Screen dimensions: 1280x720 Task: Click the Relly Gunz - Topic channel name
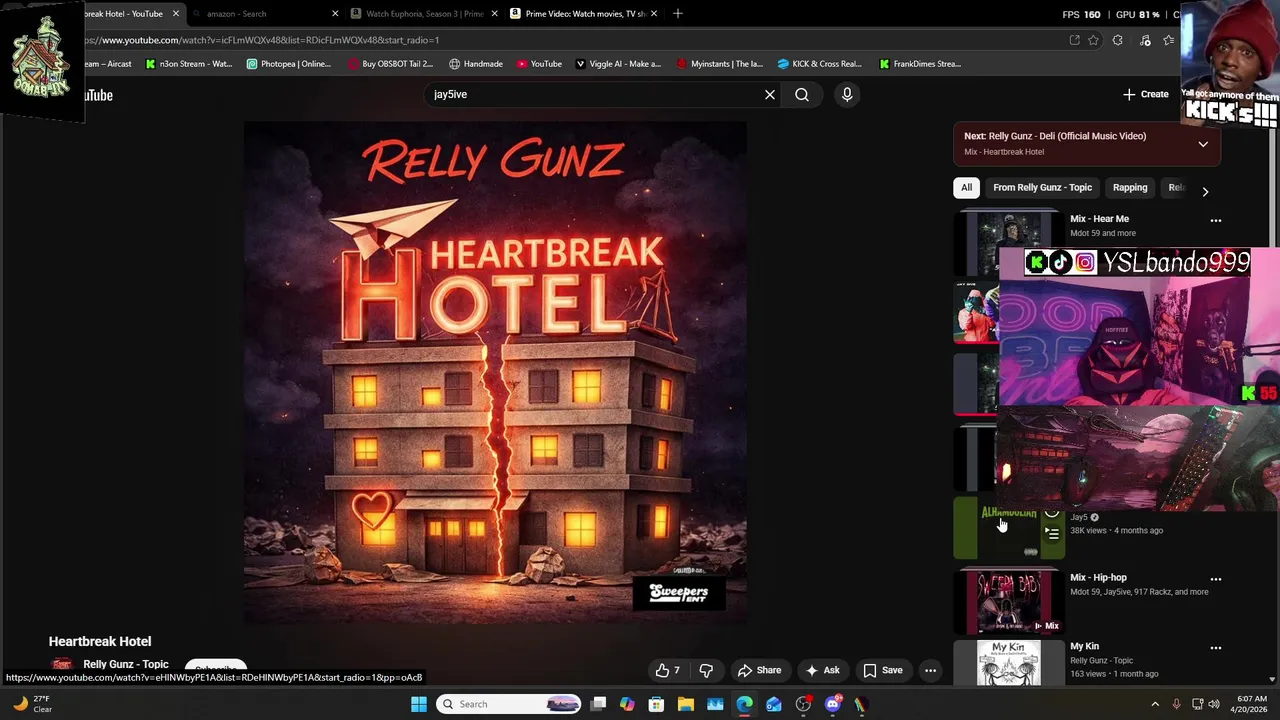click(126, 665)
